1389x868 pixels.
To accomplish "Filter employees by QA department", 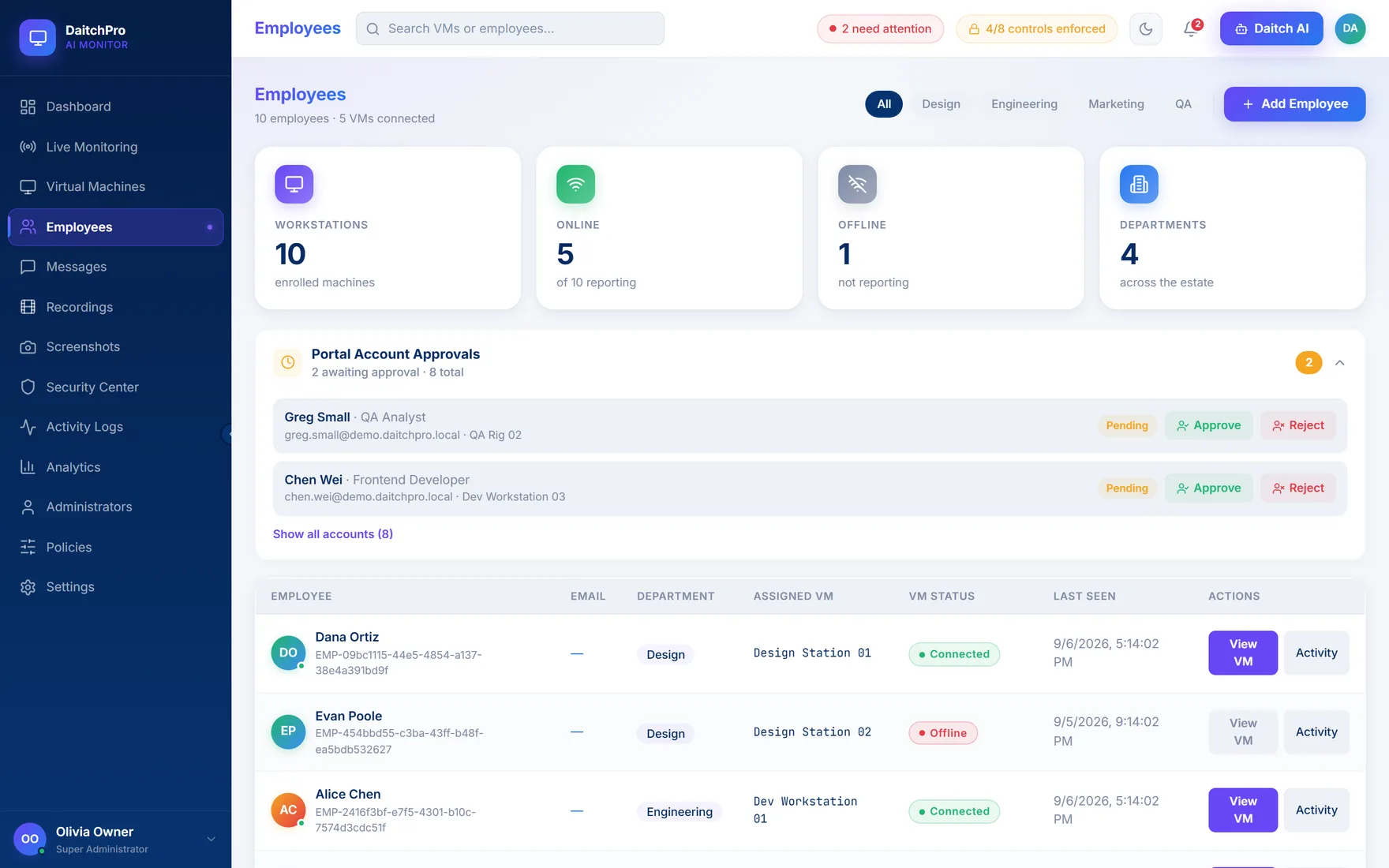I will tap(1183, 104).
